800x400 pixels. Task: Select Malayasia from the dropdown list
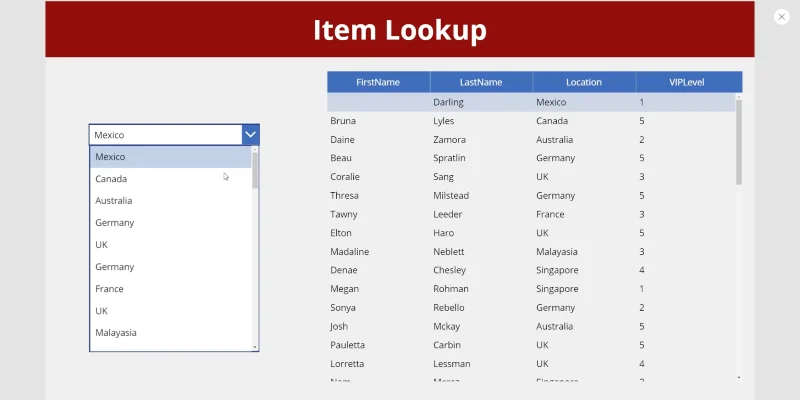[x=170, y=333]
